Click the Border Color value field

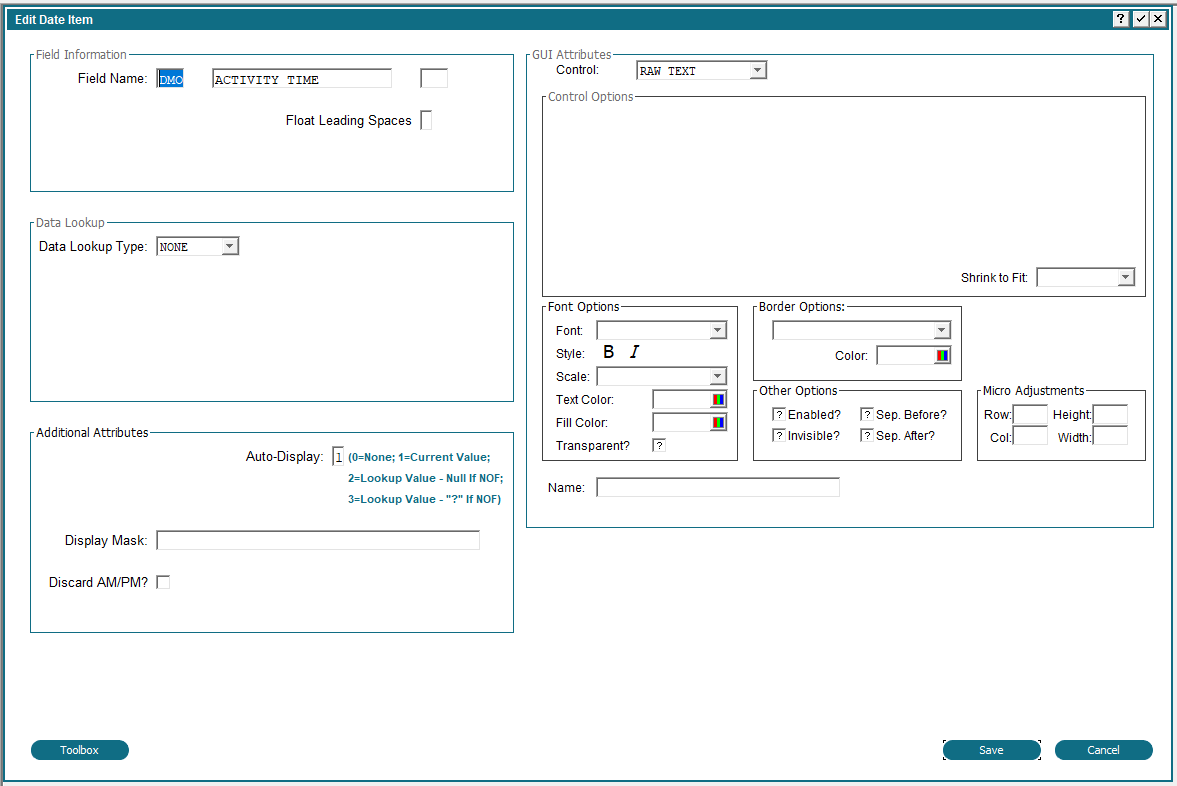click(905, 355)
